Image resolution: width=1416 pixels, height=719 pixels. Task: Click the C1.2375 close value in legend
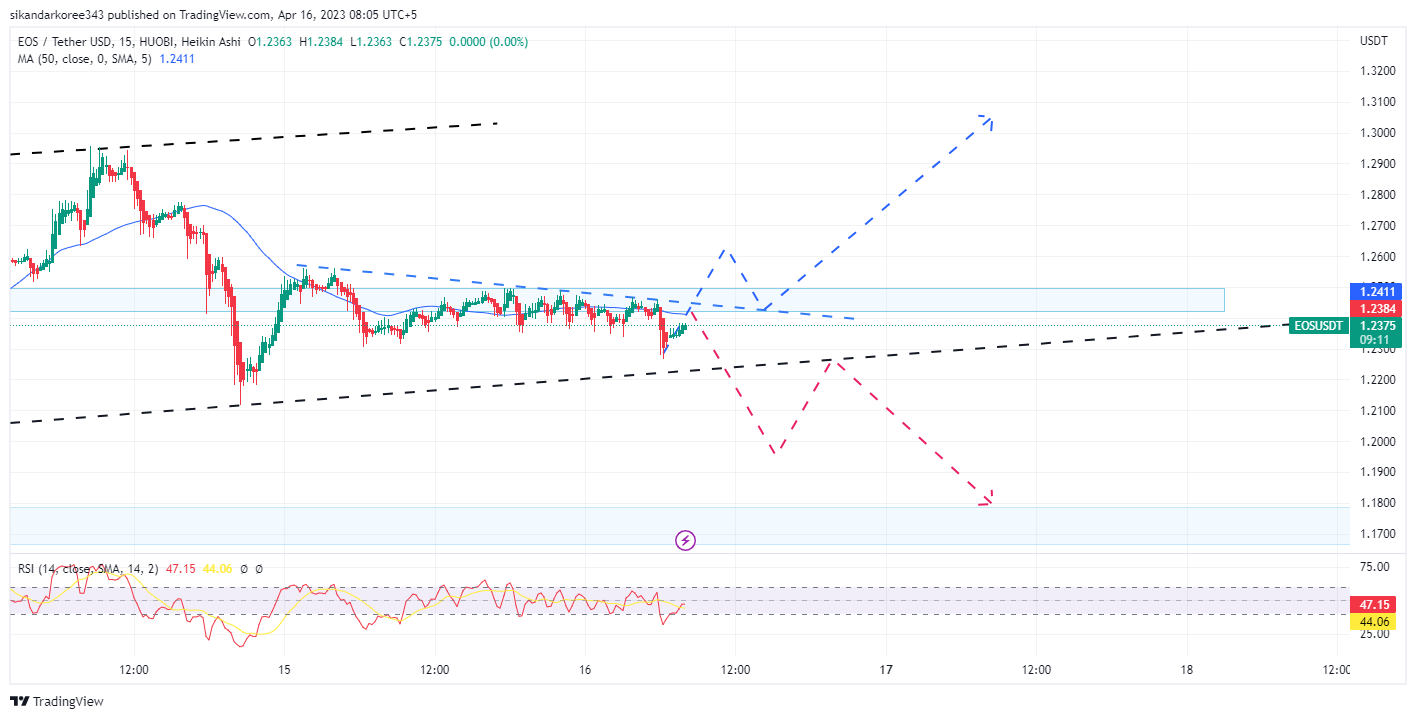[421, 42]
